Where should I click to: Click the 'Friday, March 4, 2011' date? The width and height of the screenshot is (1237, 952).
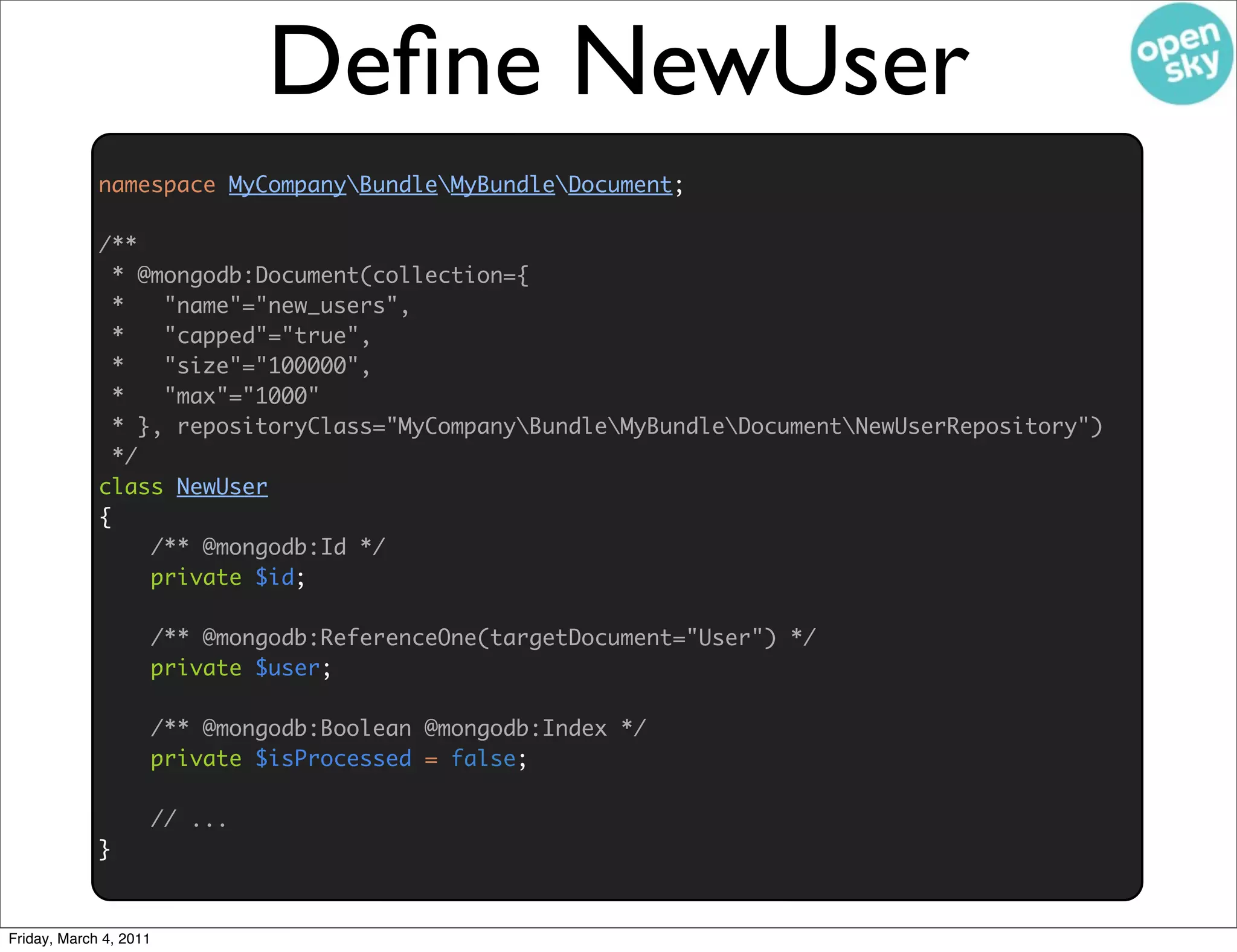(x=79, y=939)
